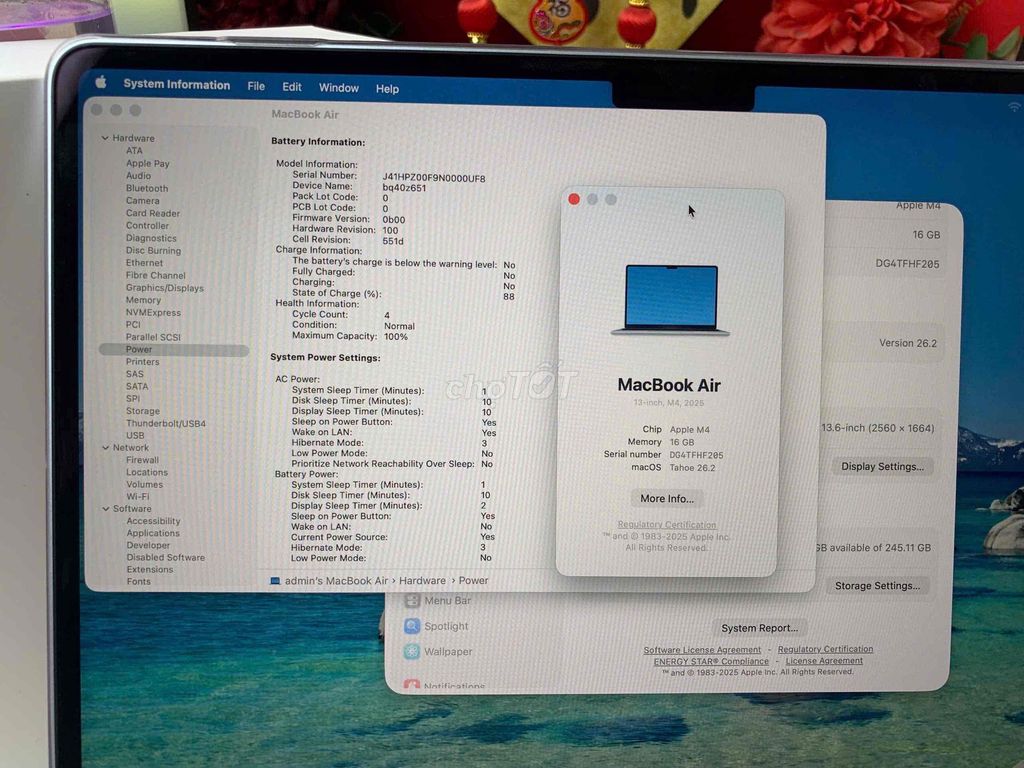
Task: Select the highlighted Power item
Action: pyautogui.click(x=174, y=349)
